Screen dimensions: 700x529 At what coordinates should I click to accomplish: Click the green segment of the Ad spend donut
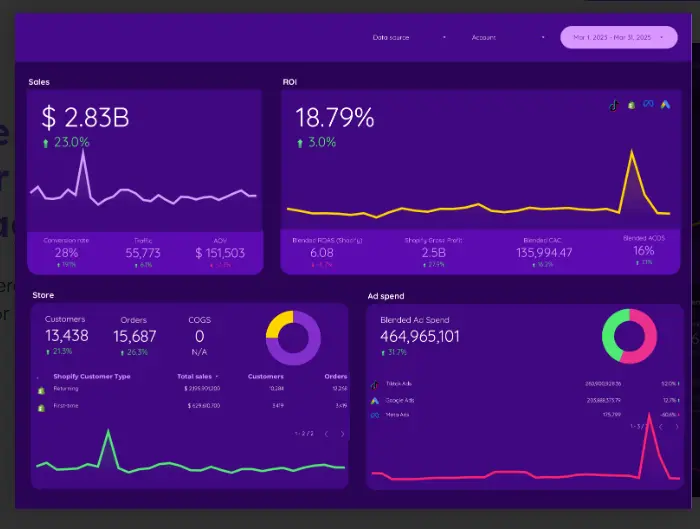click(x=608, y=335)
